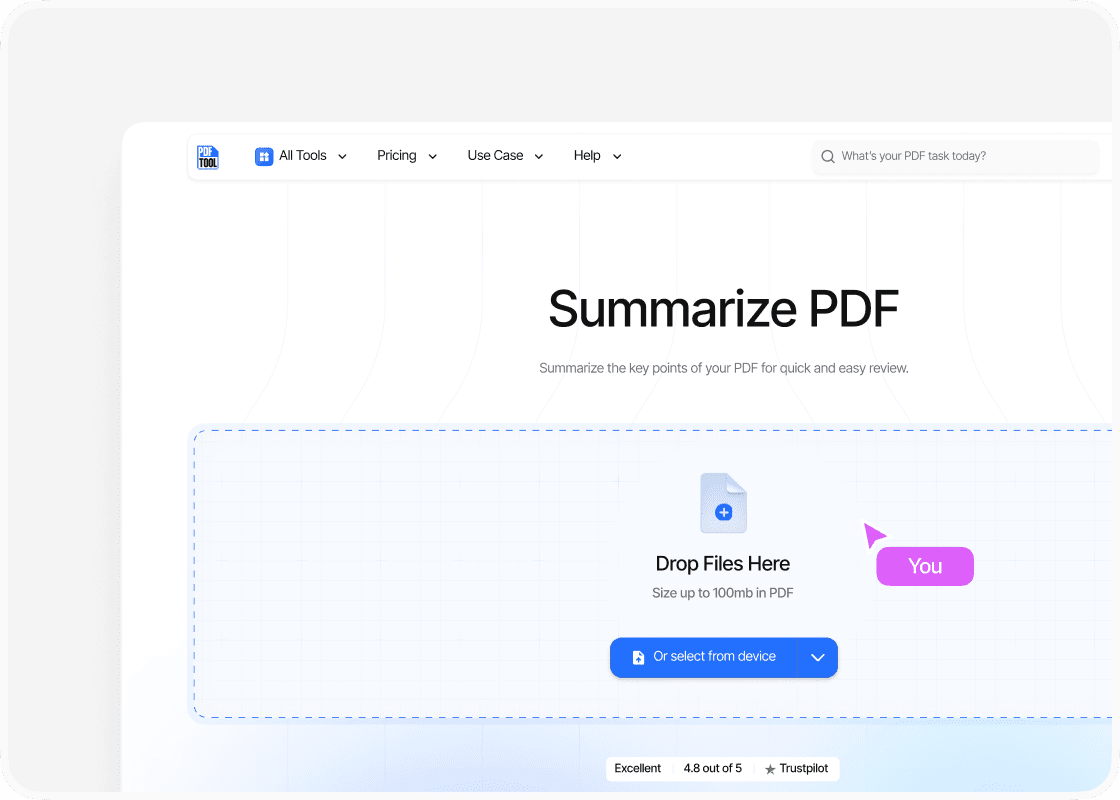Image resolution: width=1120 pixels, height=800 pixels.
Task: Click the PDF Tool logo
Action: [208, 157]
